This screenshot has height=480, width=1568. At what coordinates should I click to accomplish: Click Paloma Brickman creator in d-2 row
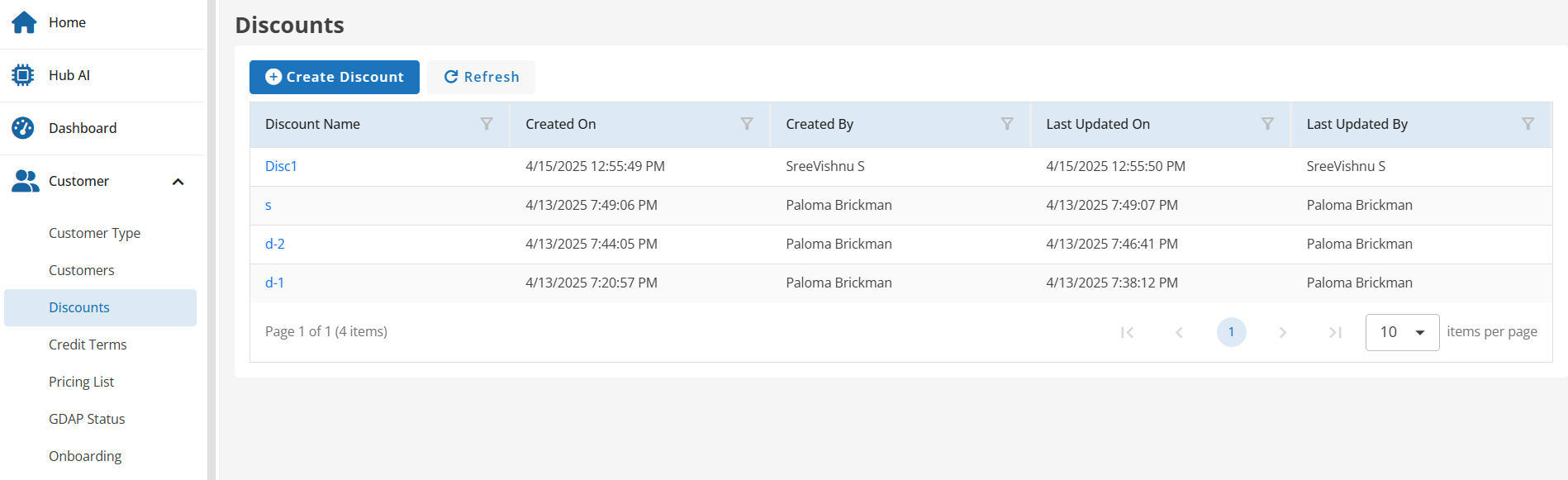839,244
